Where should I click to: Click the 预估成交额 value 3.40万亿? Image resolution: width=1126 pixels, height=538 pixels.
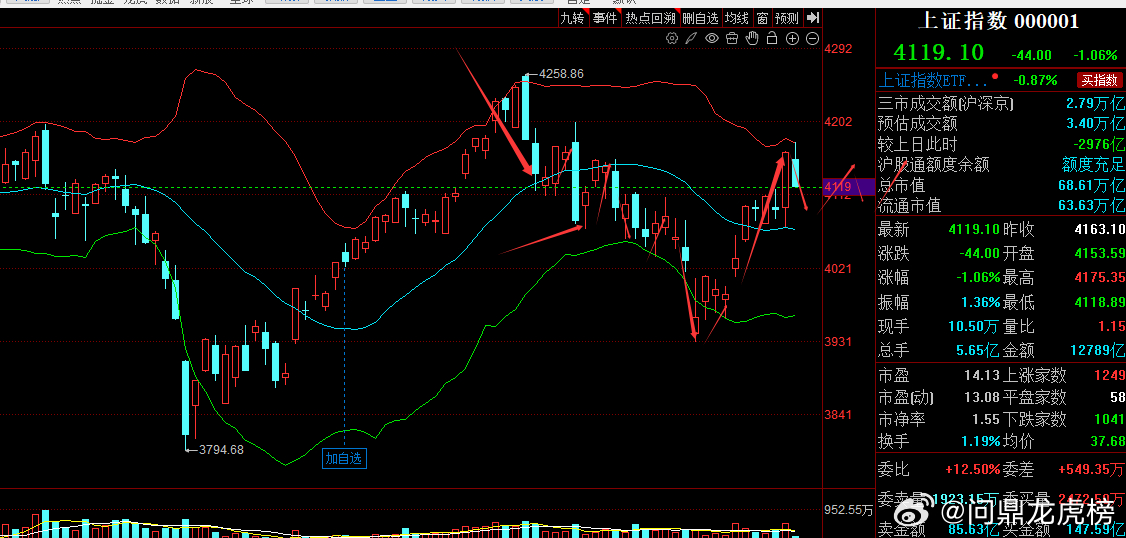[x=1094, y=124]
